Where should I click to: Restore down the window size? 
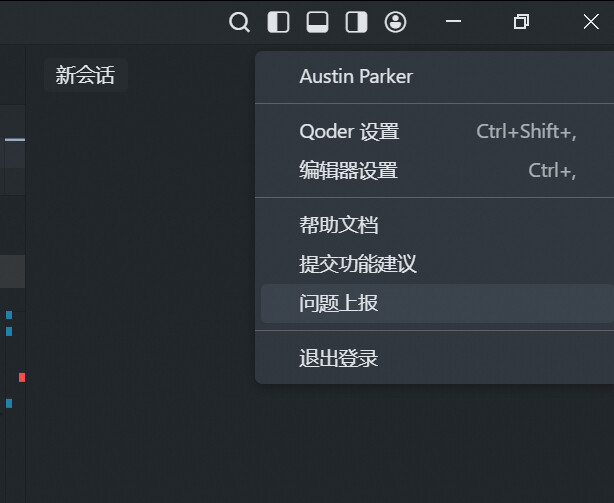point(521,22)
